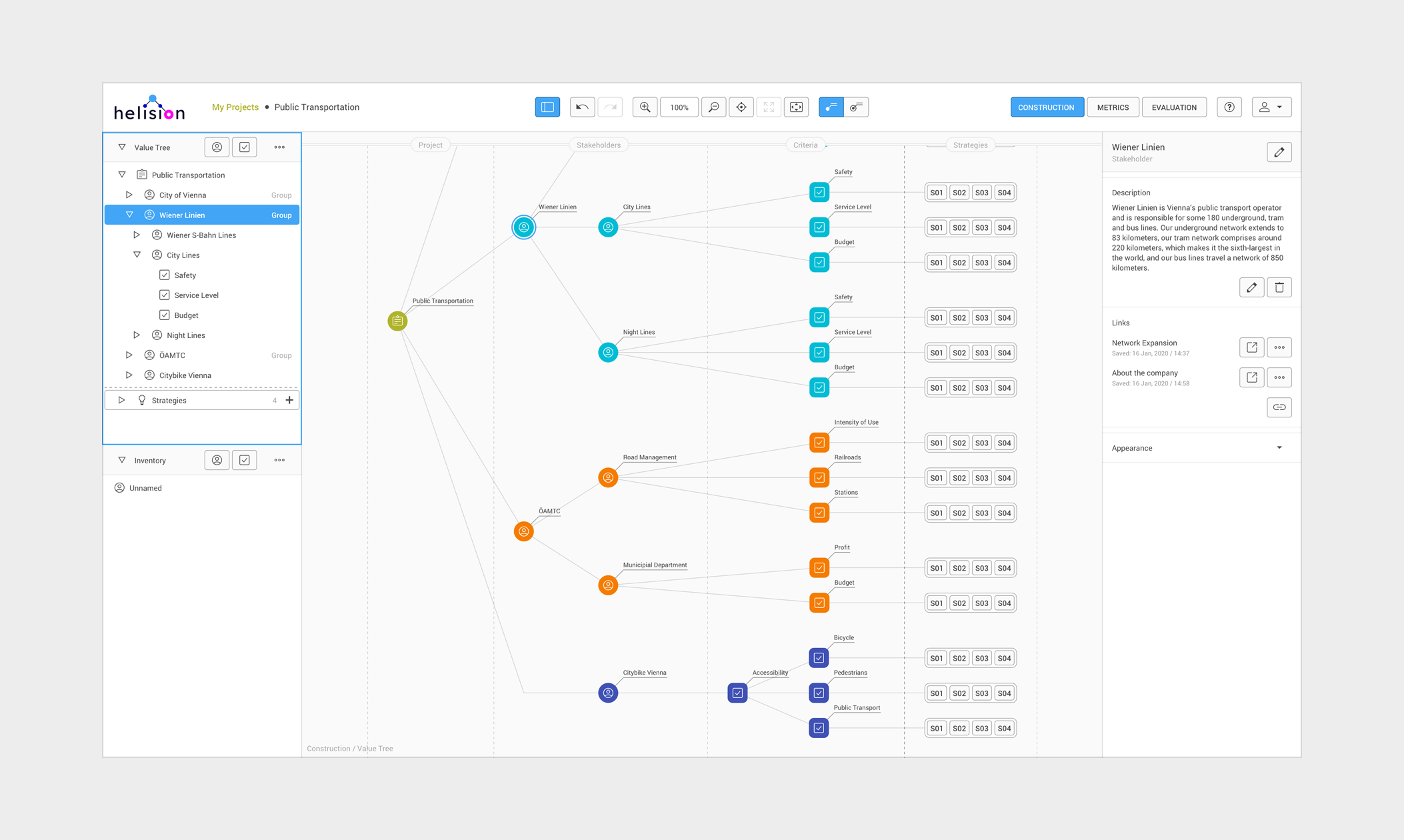Zoom out with the magnifier minus icon
1404x840 pixels.
[713, 107]
